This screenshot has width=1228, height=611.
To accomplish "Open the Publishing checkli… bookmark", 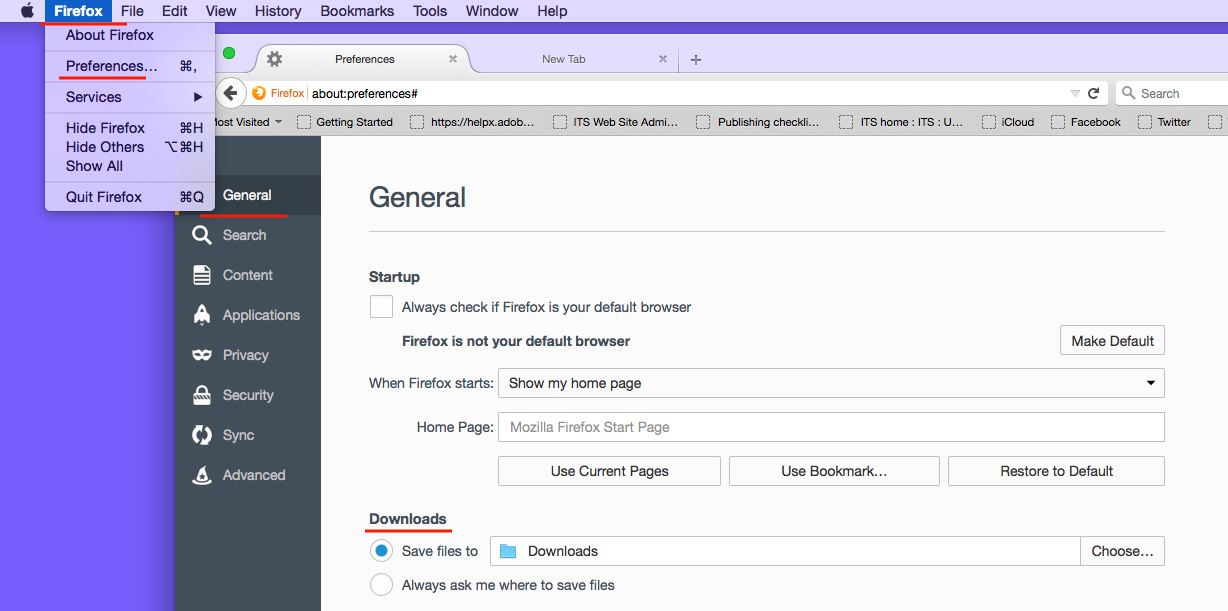I will [x=758, y=122].
